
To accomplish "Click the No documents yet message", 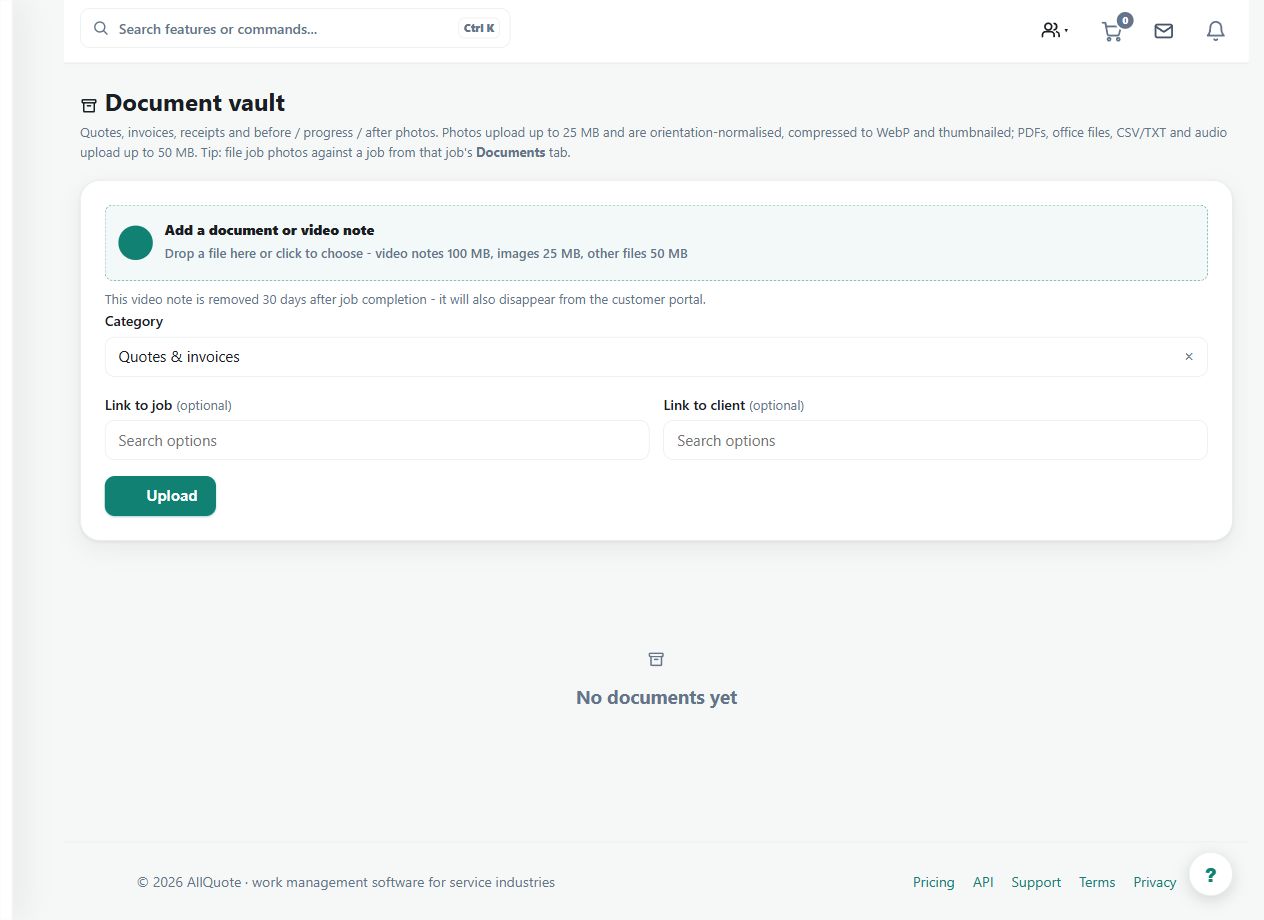I will tap(656, 697).
